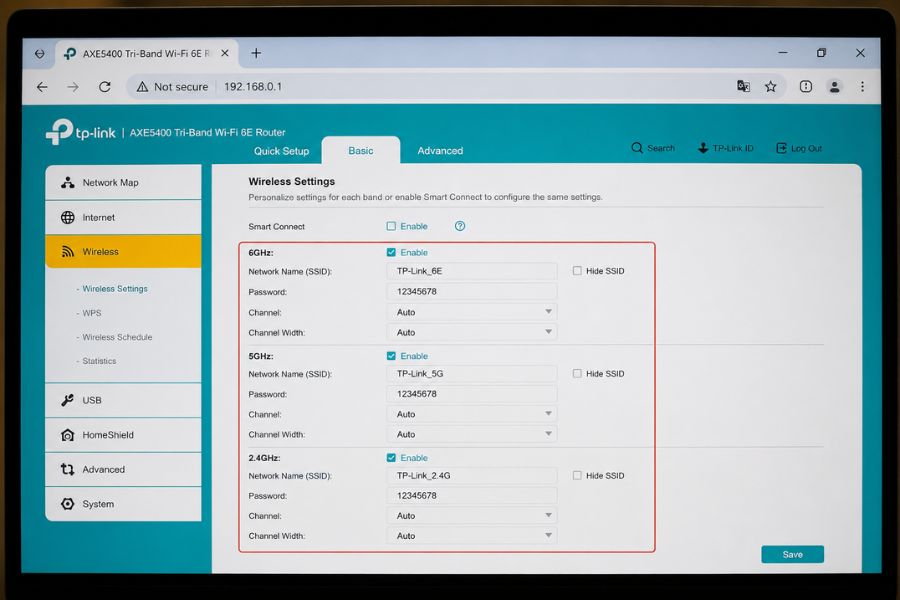Switch to the Quick Setup tab
Image resolution: width=900 pixels, height=600 pixels.
click(x=281, y=151)
